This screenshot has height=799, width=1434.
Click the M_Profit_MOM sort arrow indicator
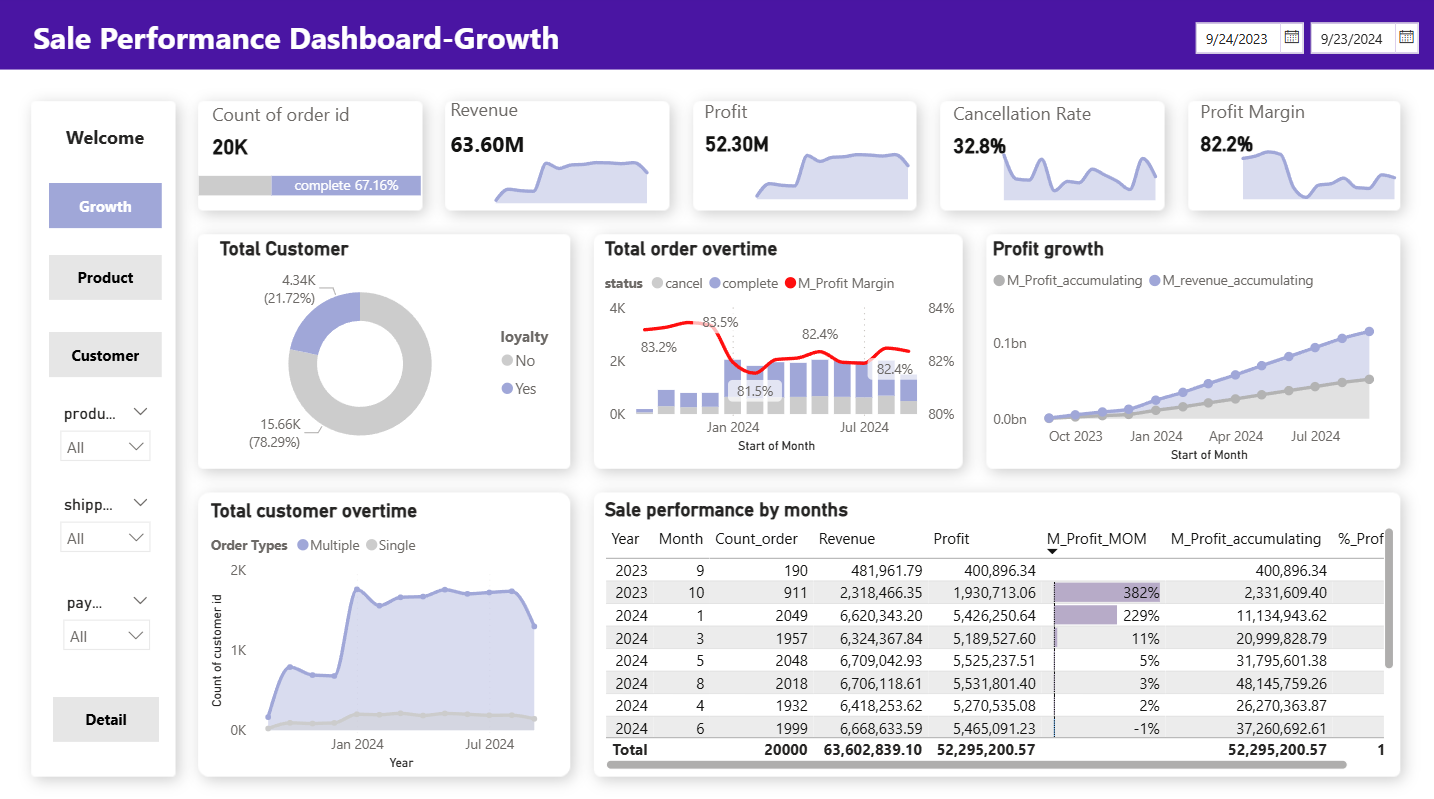1052,552
